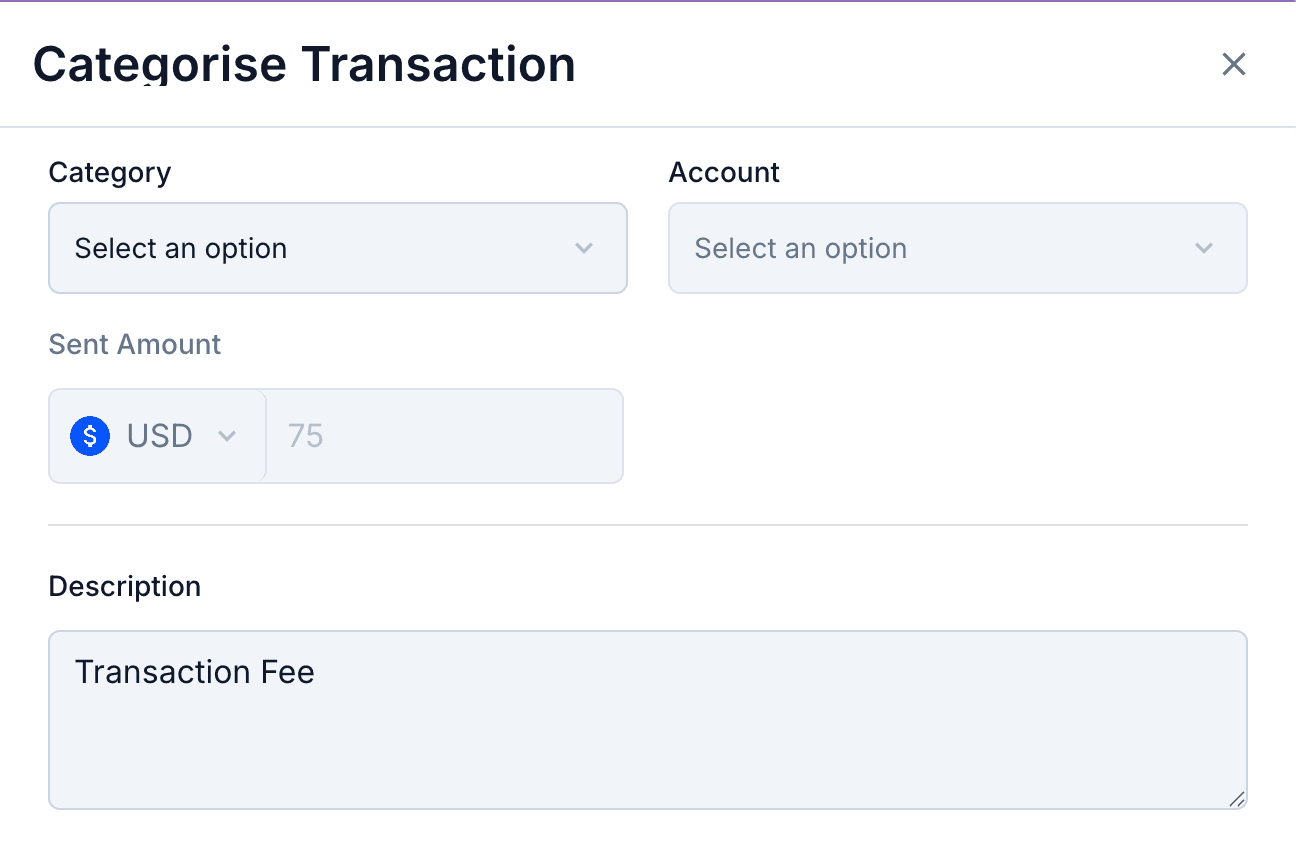Select the 'Transaction Fee' text in Description
Viewport: 1296px width, 852px height.
[x=194, y=671]
